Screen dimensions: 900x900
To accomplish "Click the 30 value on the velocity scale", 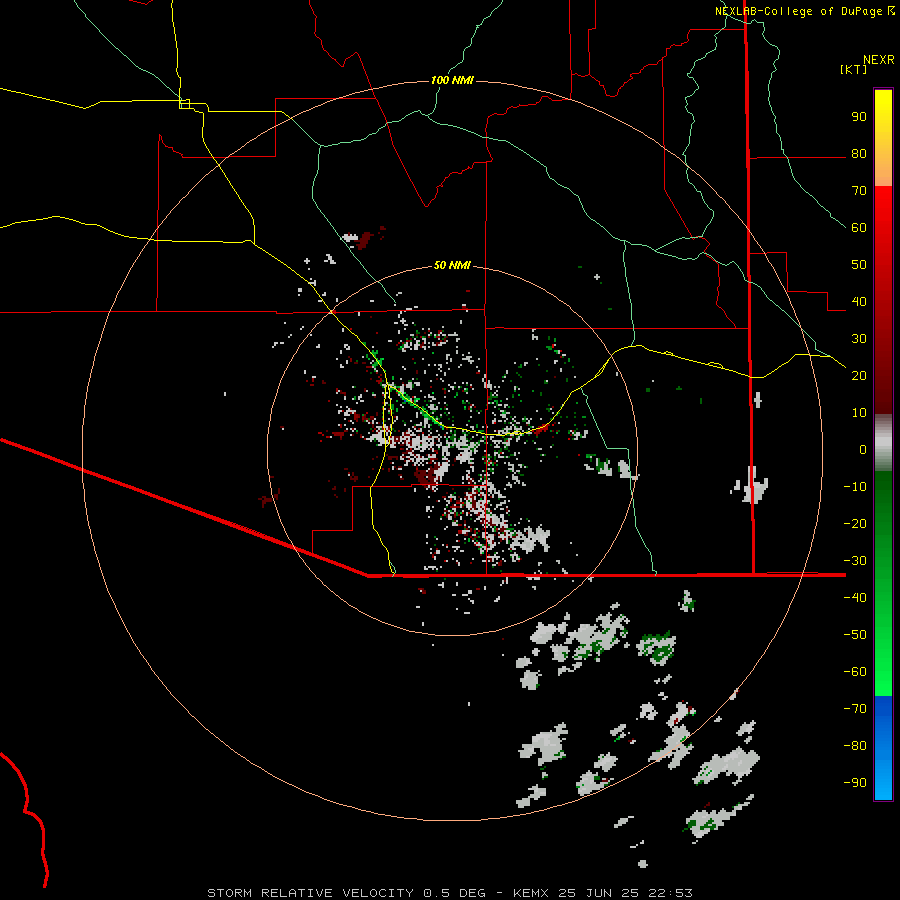I will coord(859,339).
